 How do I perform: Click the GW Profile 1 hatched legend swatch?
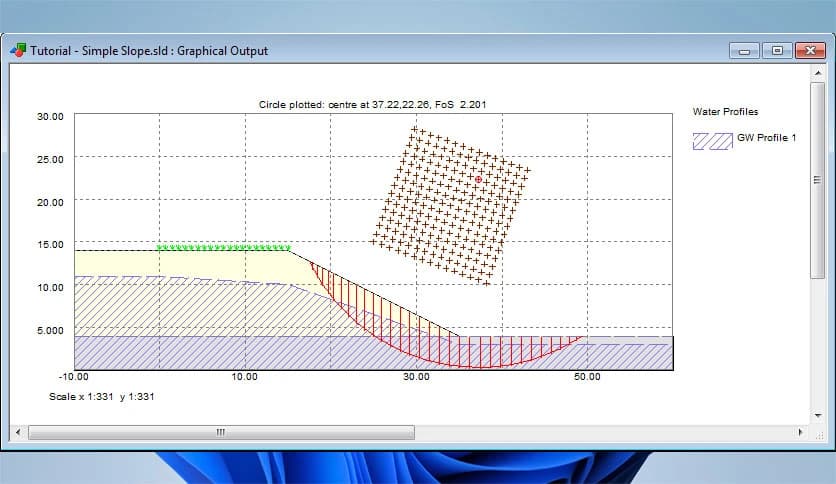pyautogui.click(x=712, y=140)
